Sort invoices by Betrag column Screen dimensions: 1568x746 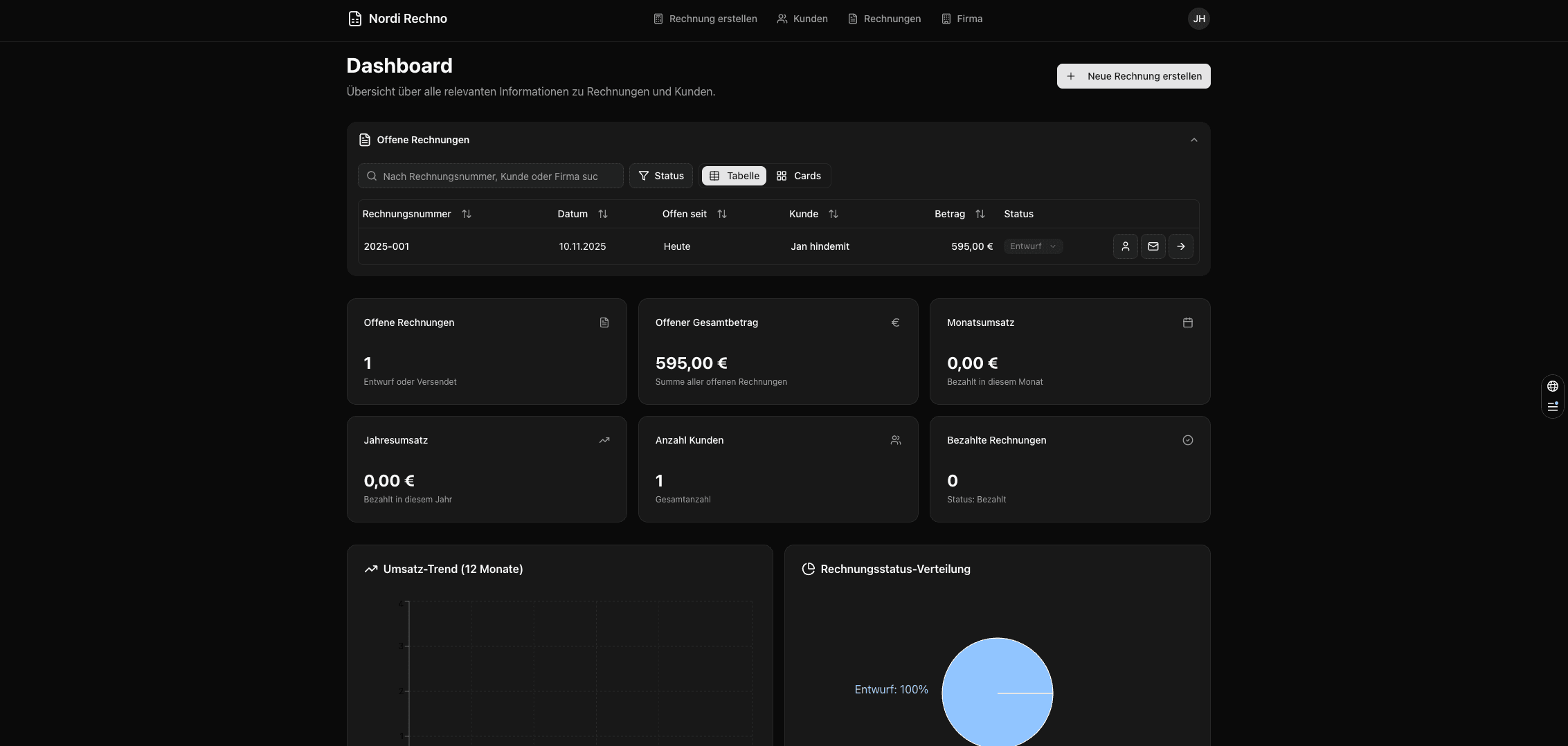tap(980, 214)
